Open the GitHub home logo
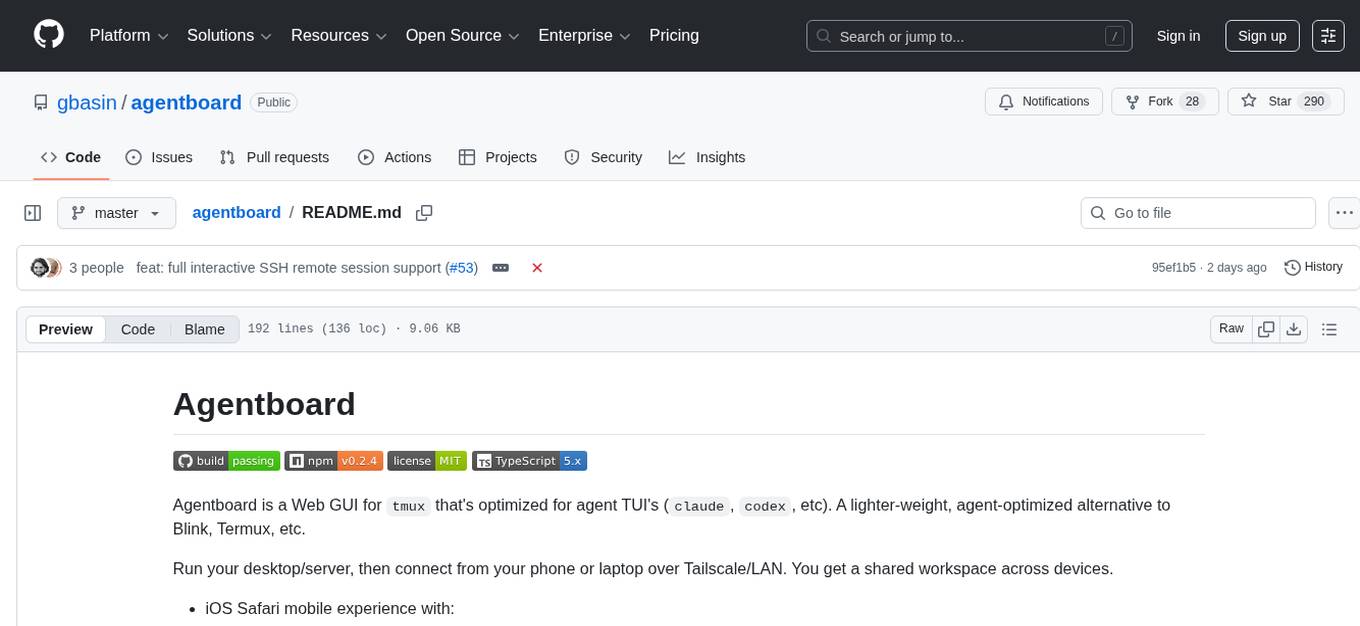The height and width of the screenshot is (626, 1360). point(48,35)
